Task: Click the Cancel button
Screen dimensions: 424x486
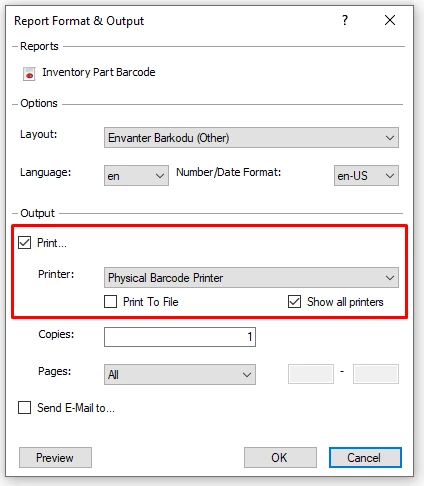Action: click(x=365, y=457)
